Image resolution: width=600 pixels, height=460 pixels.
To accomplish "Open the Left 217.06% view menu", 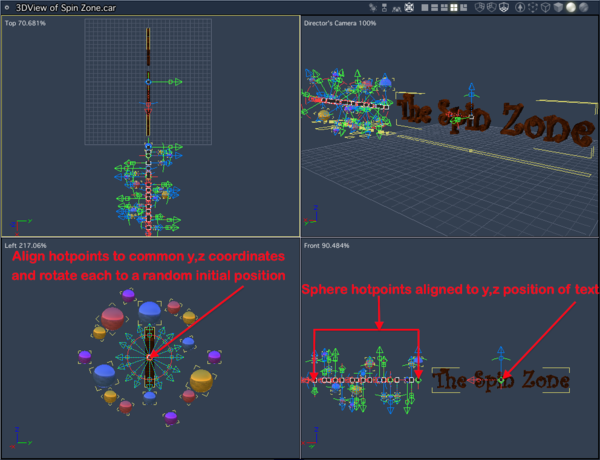I will coord(25,246).
